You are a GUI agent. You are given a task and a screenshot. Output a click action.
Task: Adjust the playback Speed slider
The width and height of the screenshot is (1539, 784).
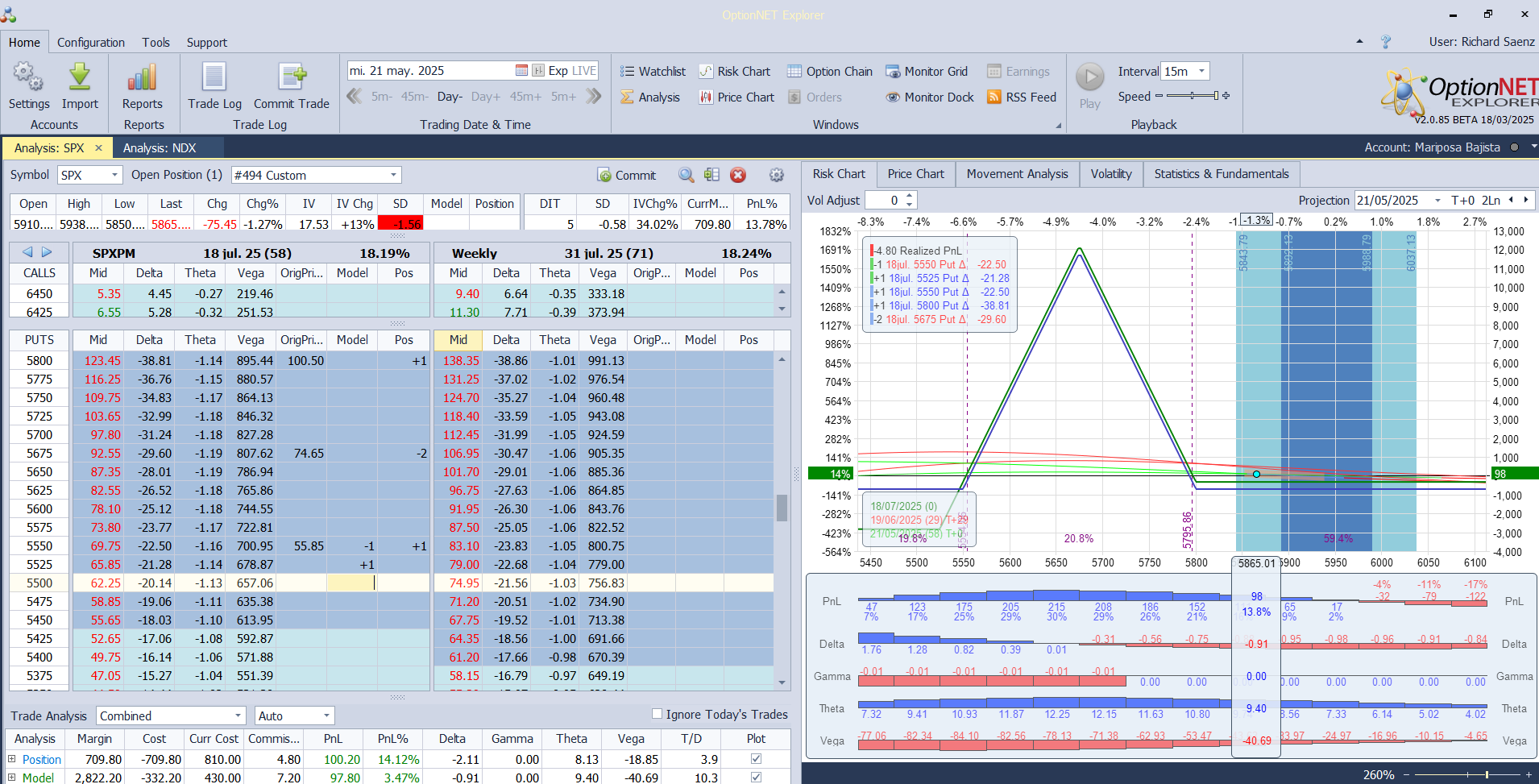pyautogui.click(x=1193, y=96)
